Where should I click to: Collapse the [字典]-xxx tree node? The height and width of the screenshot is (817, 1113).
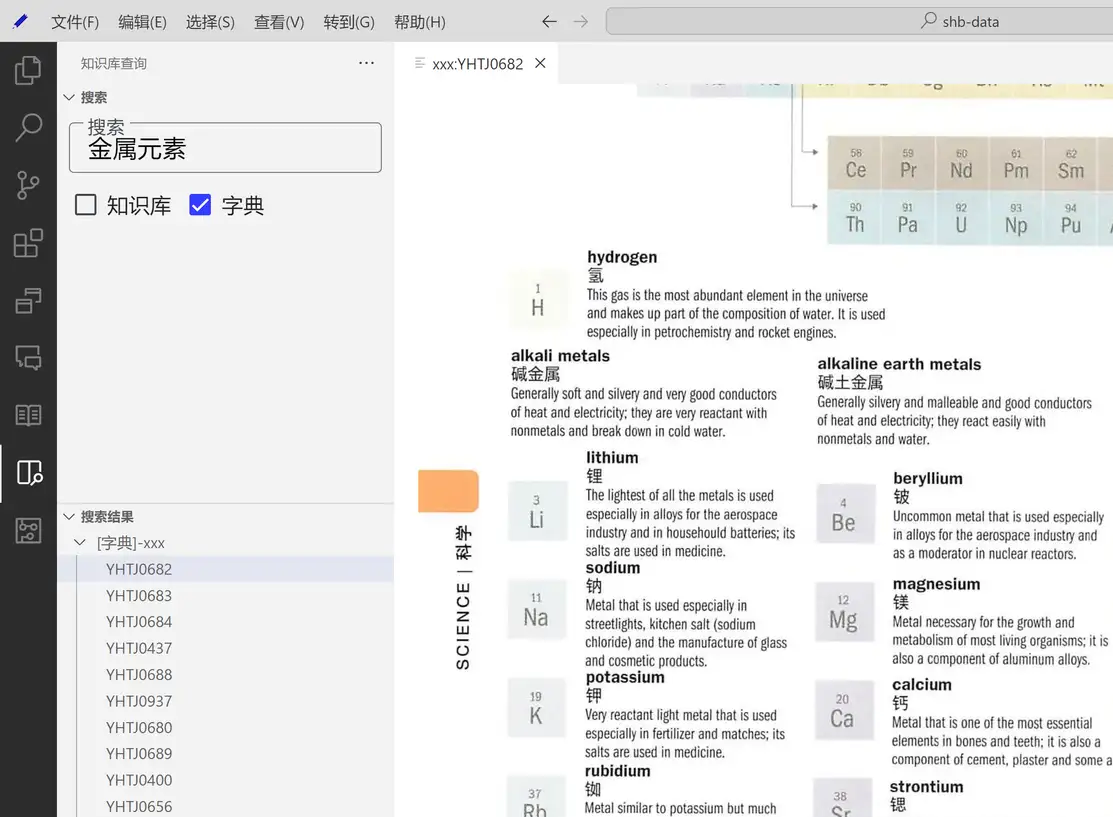(x=81, y=543)
